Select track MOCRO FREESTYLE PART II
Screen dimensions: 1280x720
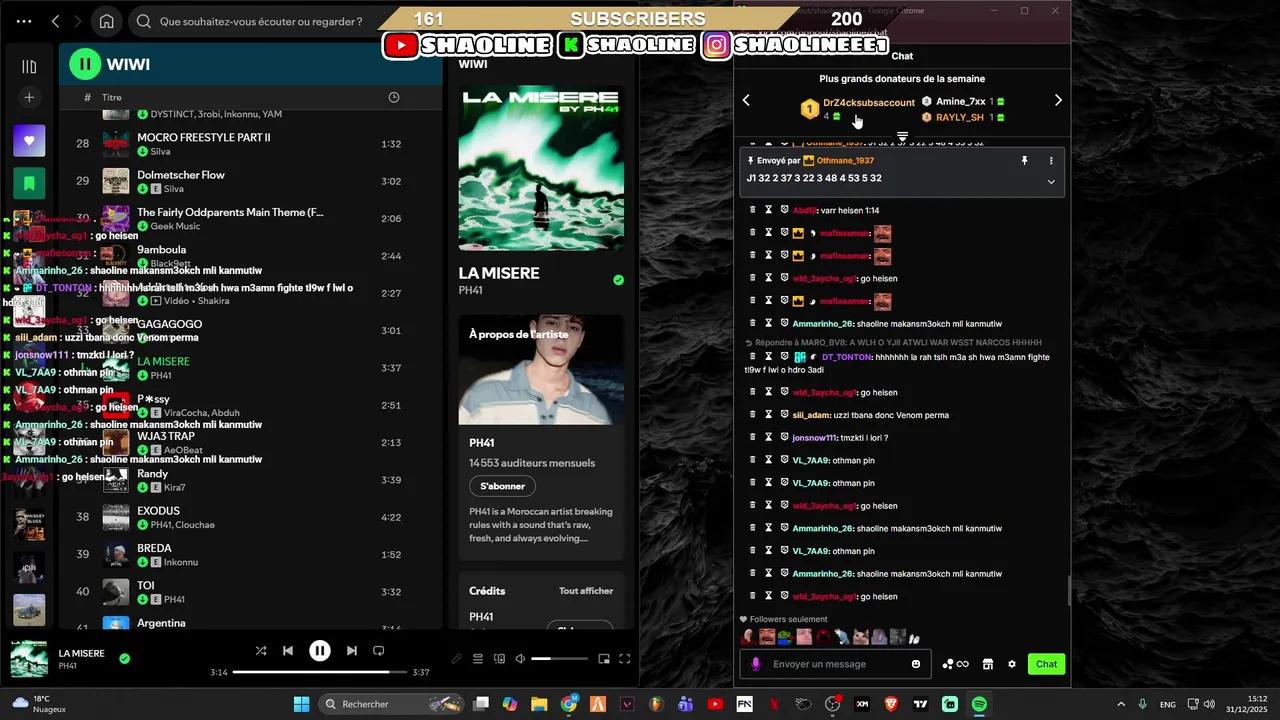(250, 144)
